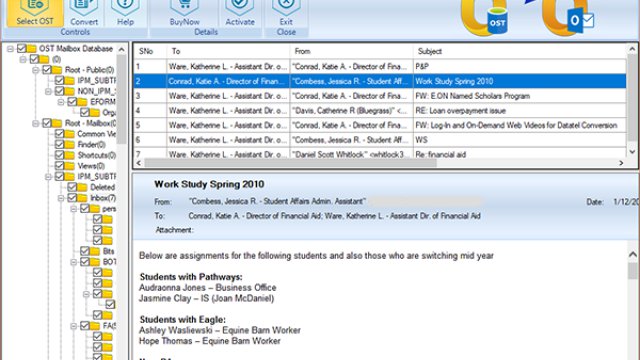Screen dimensions: 640x360
Task: Sort by the Subject column header
Action: [x=520, y=51]
